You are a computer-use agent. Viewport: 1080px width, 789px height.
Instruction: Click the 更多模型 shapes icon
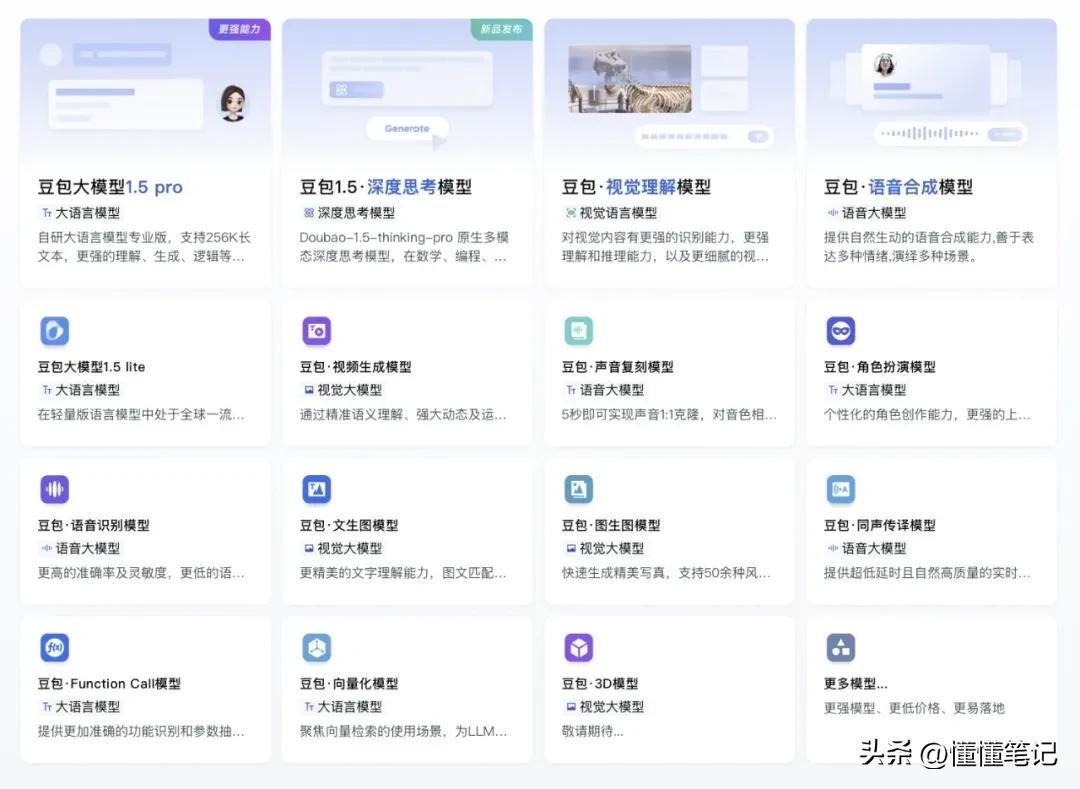pos(841,648)
